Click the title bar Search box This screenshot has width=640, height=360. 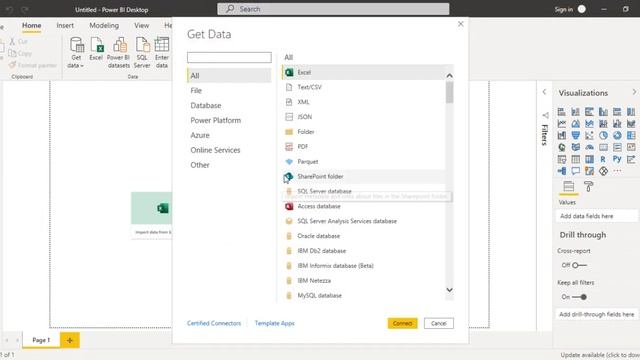pyautogui.click(x=333, y=9)
